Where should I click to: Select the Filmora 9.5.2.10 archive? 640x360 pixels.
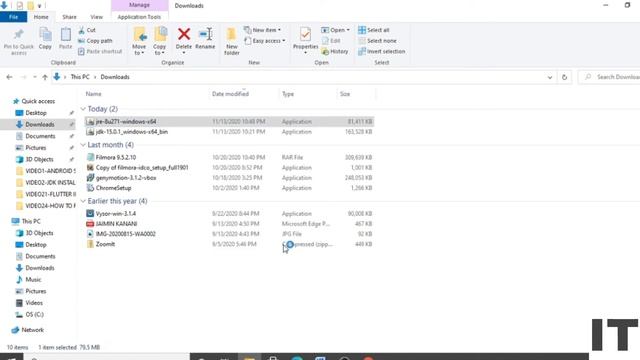pyautogui.click(x=229, y=157)
